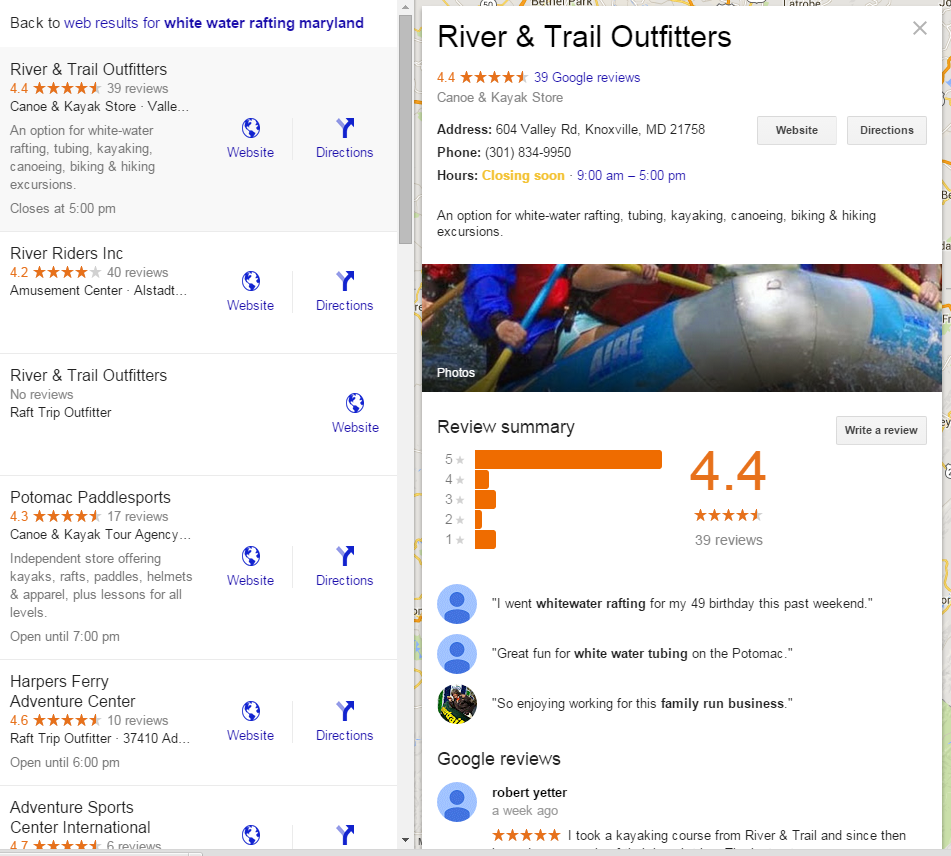
Task: Click the Directions button in the detail panel
Action: click(x=886, y=130)
